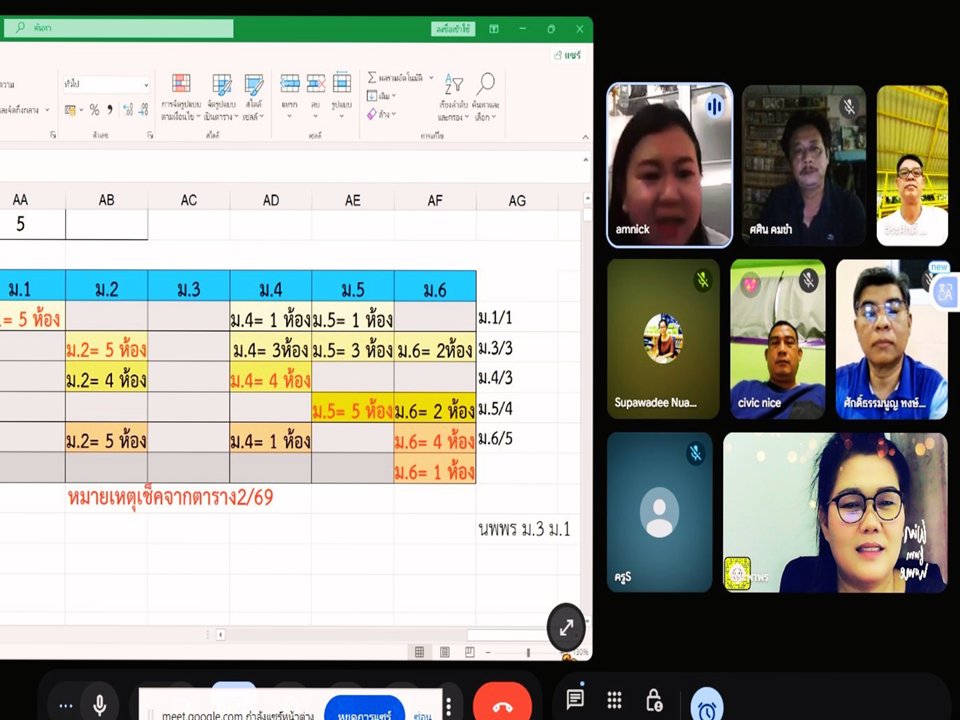Click the stop sharing (หยุดการแชร์) button
Screen dimensions: 960x720
(x=365, y=709)
